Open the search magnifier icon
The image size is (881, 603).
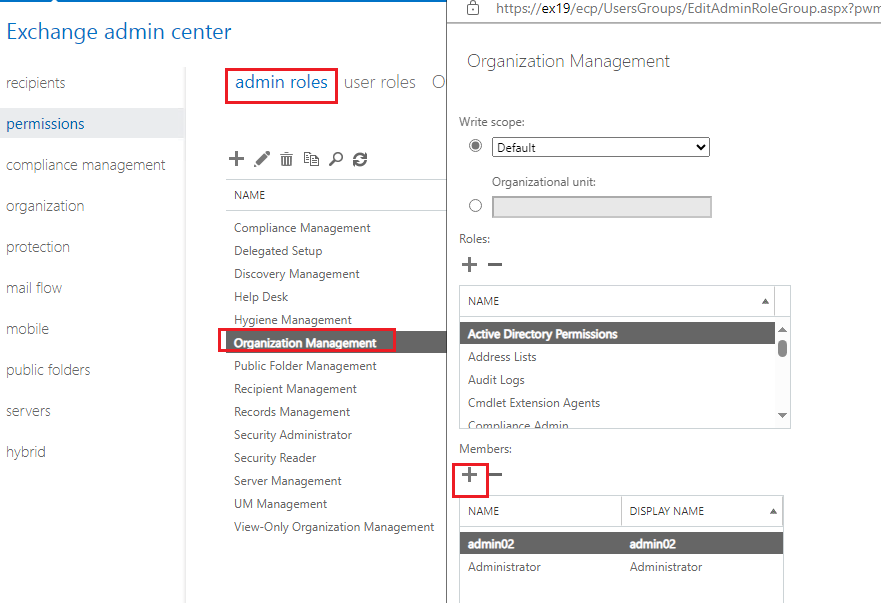335,158
